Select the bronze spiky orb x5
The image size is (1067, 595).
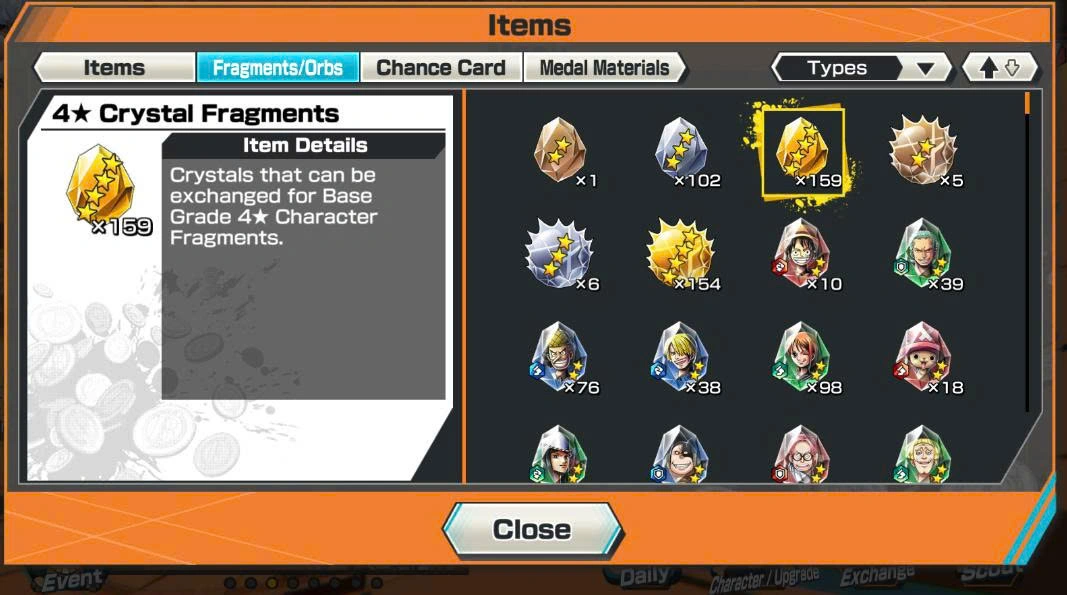(x=923, y=151)
